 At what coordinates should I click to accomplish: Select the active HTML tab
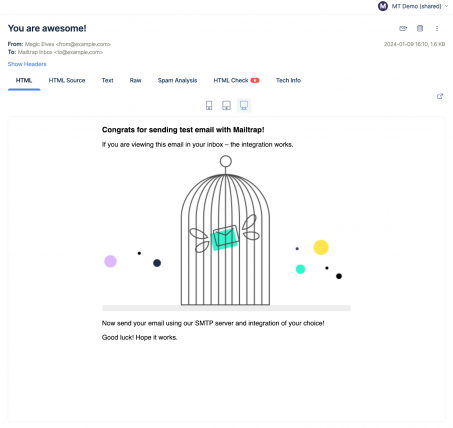[x=24, y=80]
